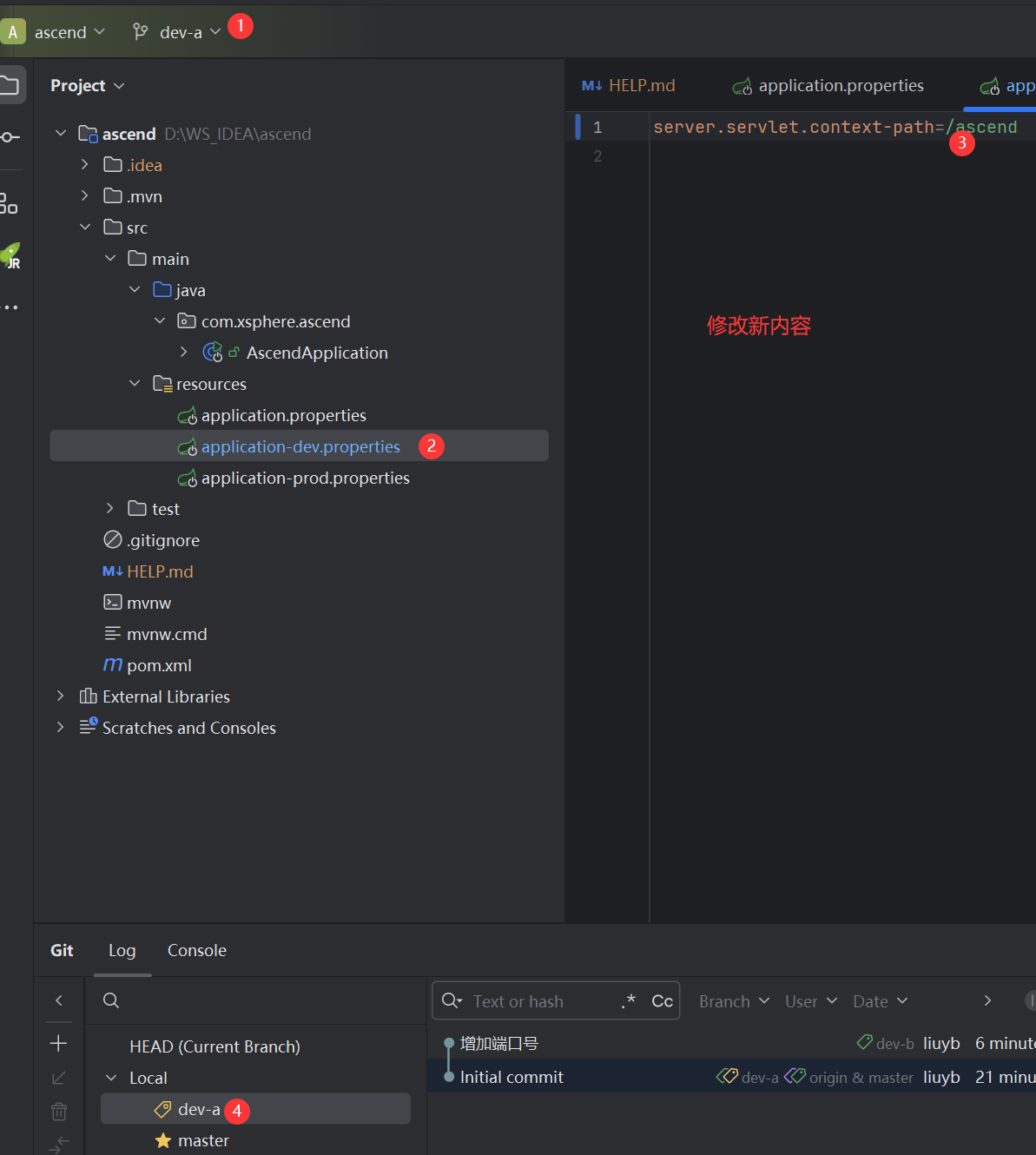Image resolution: width=1036 pixels, height=1155 pixels.
Task: Open the Branch filter dropdown
Action: pyautogui.click(x=734, y=1001)
